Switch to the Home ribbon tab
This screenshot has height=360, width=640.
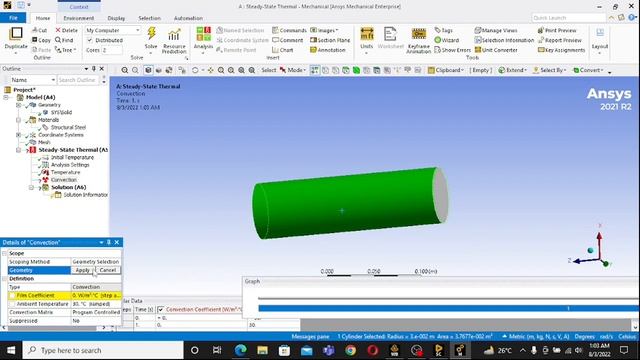coord(42,18)
